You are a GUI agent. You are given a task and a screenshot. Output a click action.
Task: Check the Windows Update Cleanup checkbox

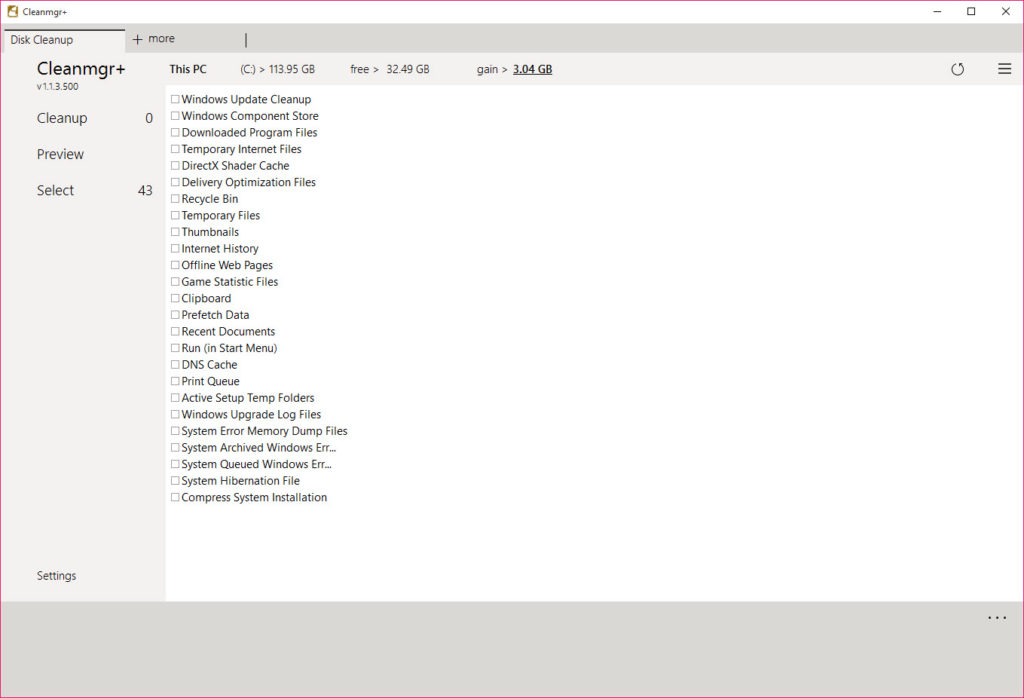175,99
